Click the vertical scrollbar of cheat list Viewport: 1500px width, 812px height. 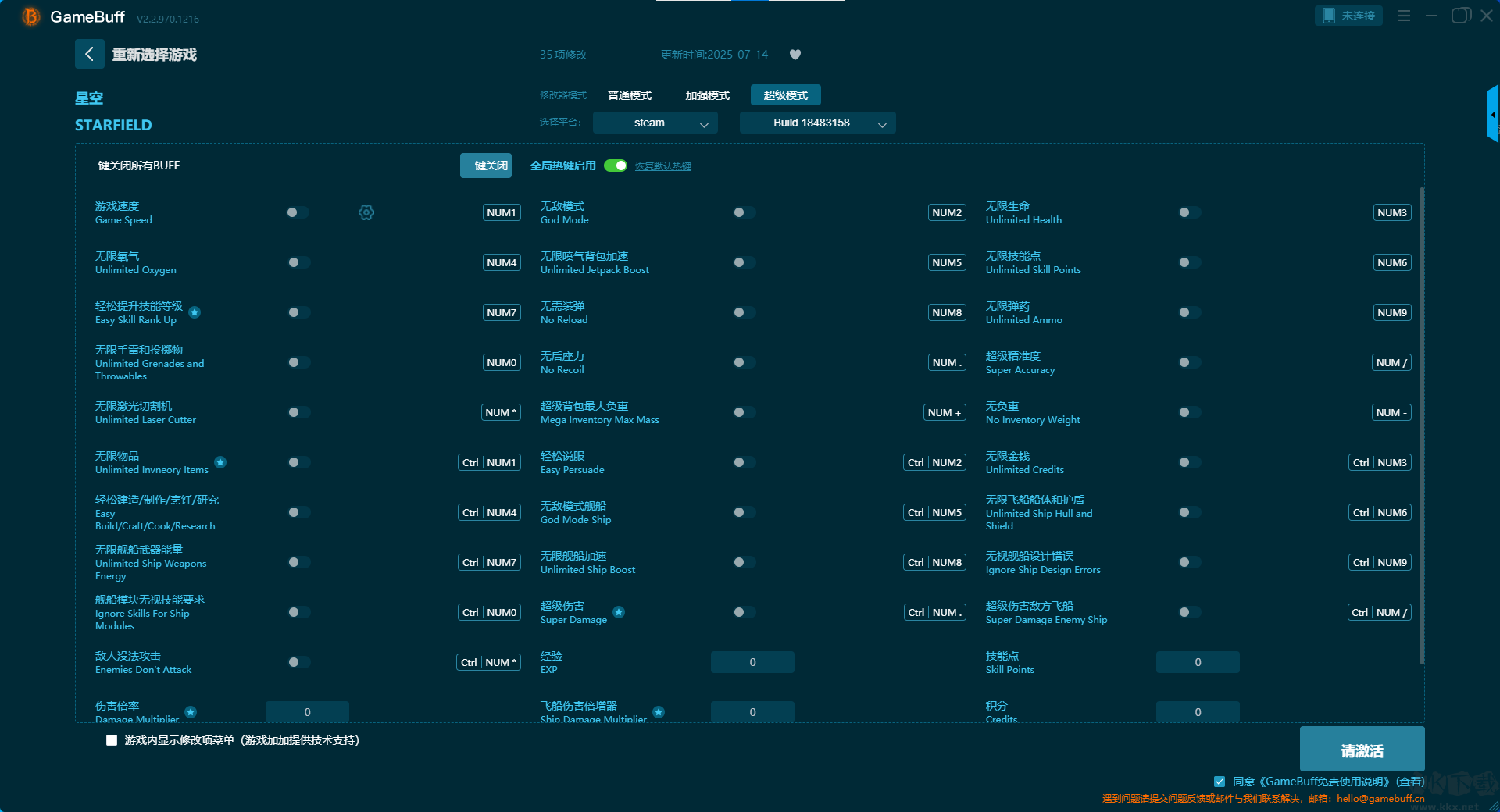click(x=1422, y=422)
